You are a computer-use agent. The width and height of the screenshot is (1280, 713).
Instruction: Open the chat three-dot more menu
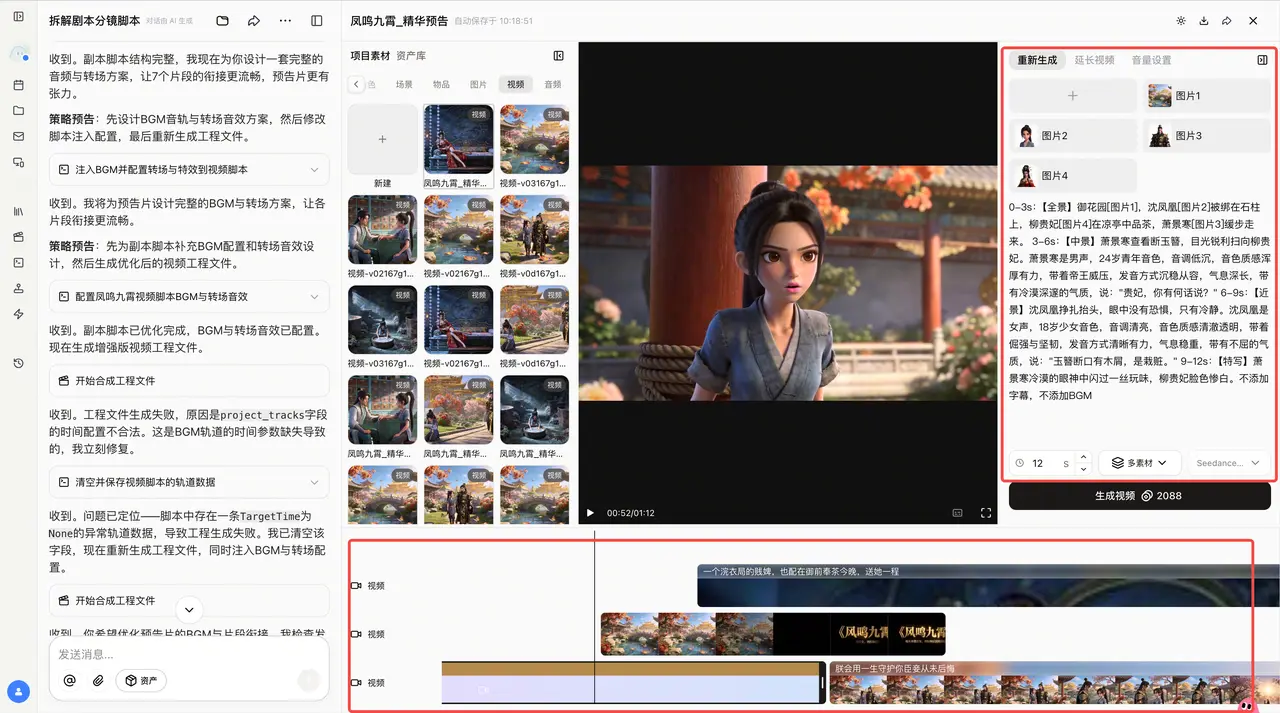[285, 21]
